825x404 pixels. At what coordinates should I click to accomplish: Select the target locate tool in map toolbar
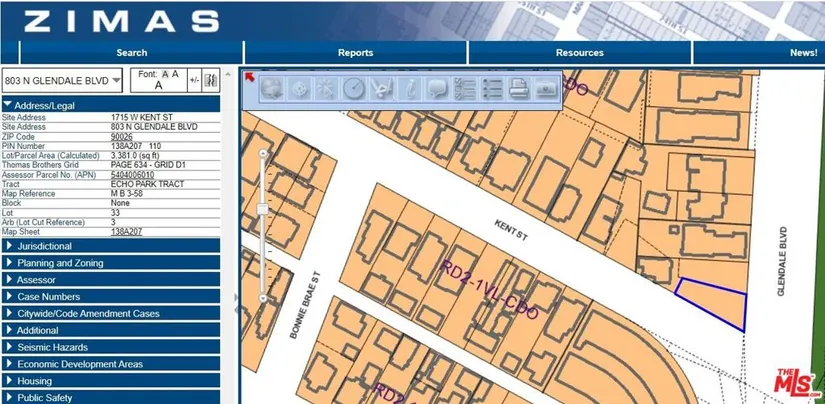[299, 89]
